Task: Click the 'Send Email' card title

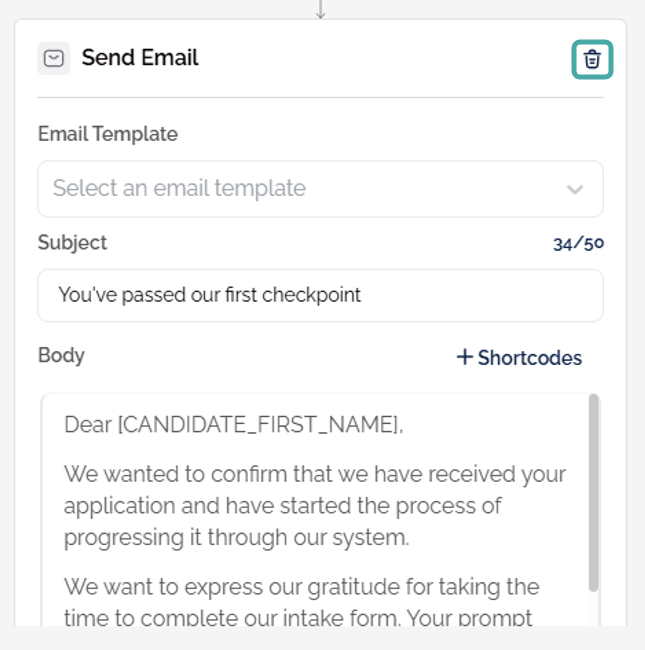Action: [140, 58]
